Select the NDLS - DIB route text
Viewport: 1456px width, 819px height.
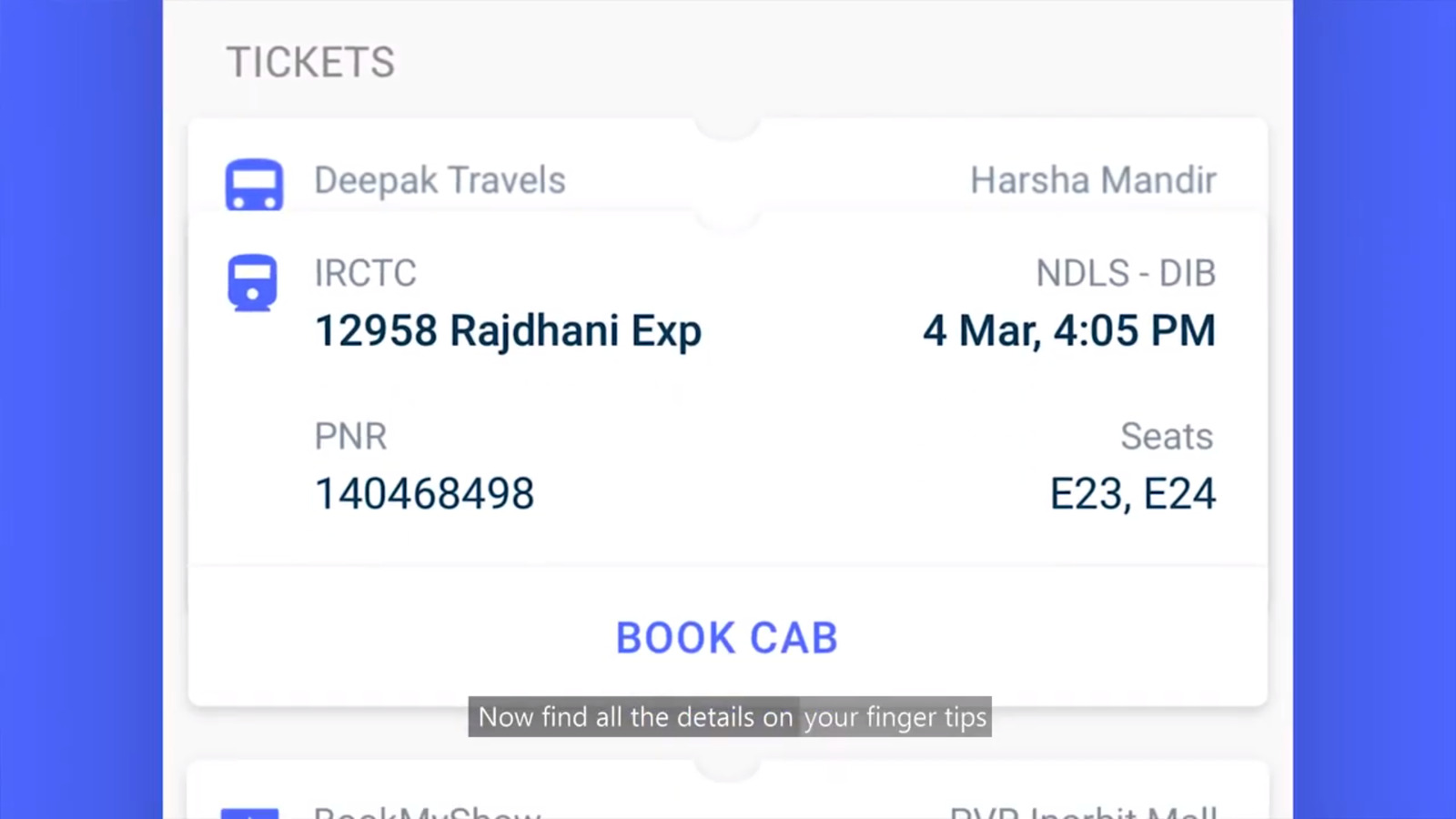[1126, 273]
